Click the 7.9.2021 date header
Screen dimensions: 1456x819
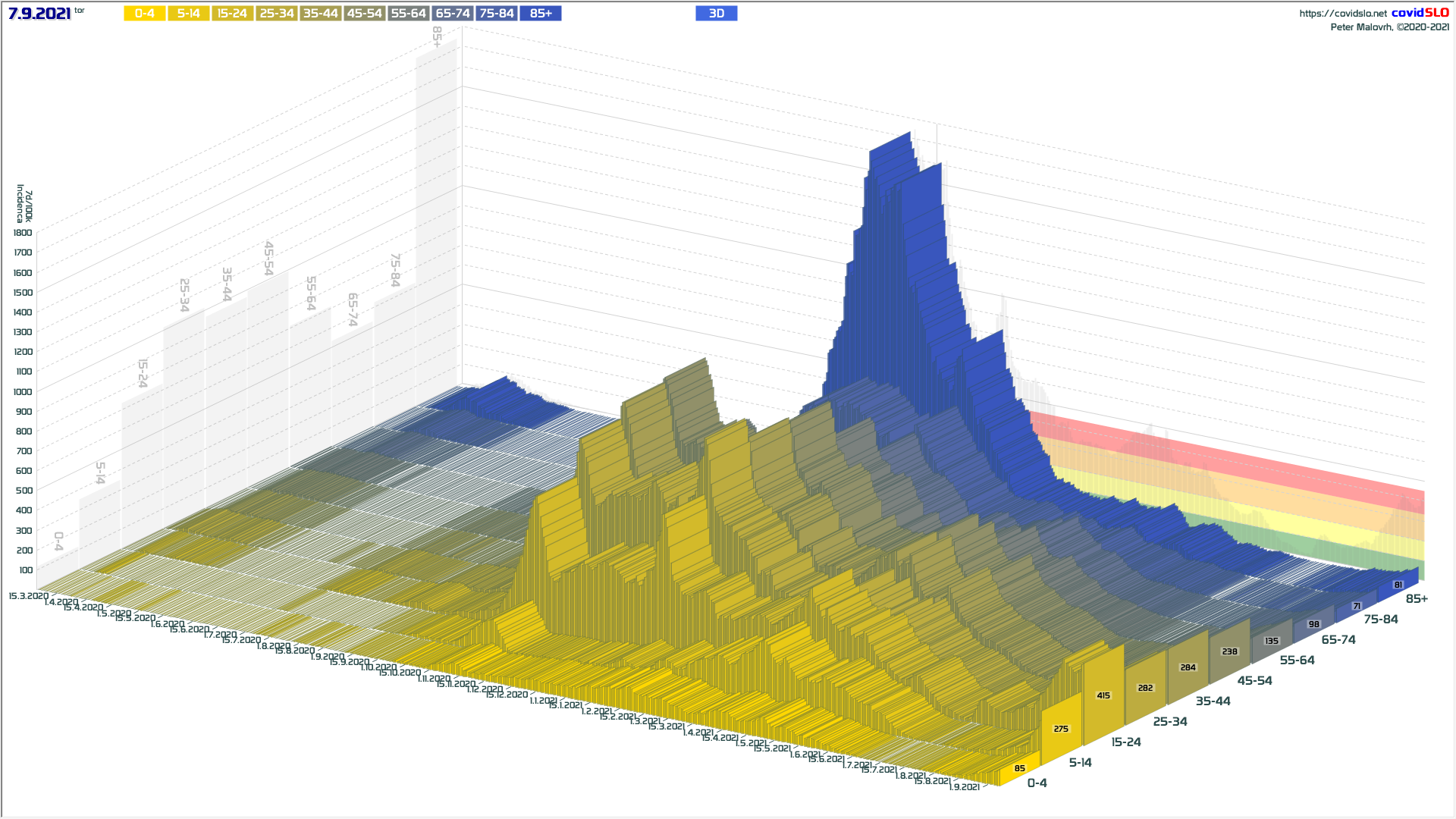pos(39,14)
